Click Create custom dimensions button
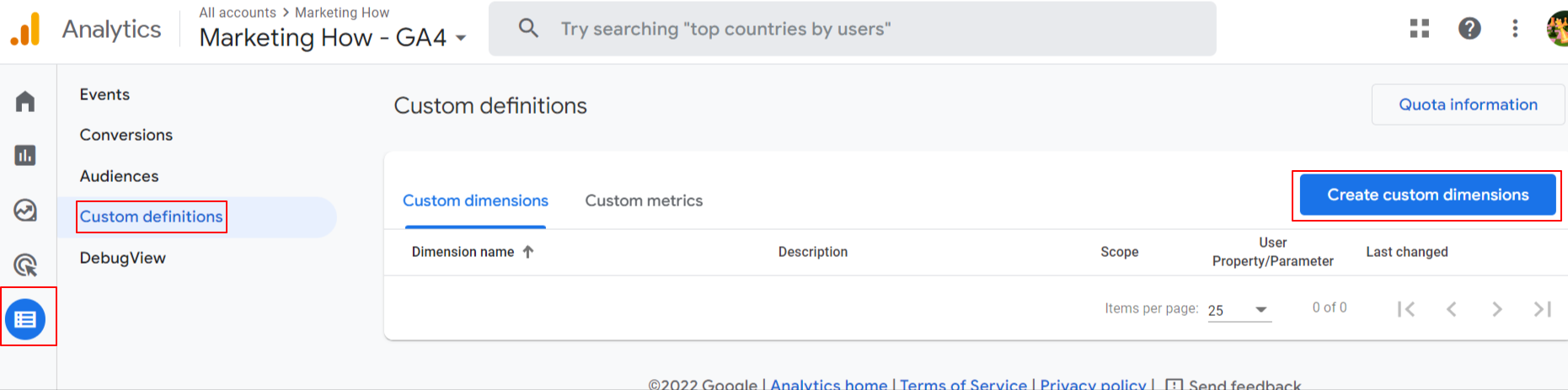Viewport: 1568px width, 390px height. click(1427, 195)
